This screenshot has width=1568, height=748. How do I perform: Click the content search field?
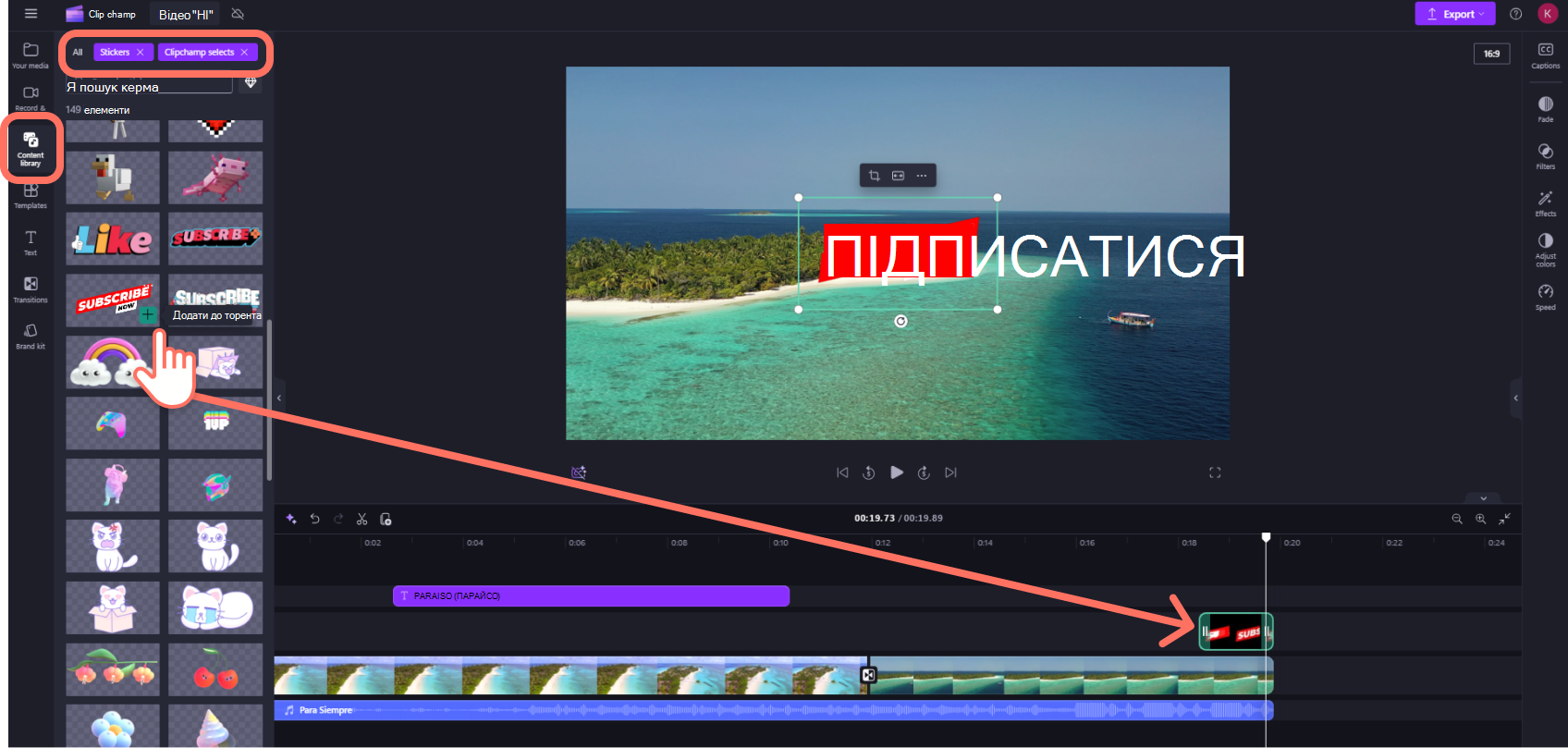149,87
